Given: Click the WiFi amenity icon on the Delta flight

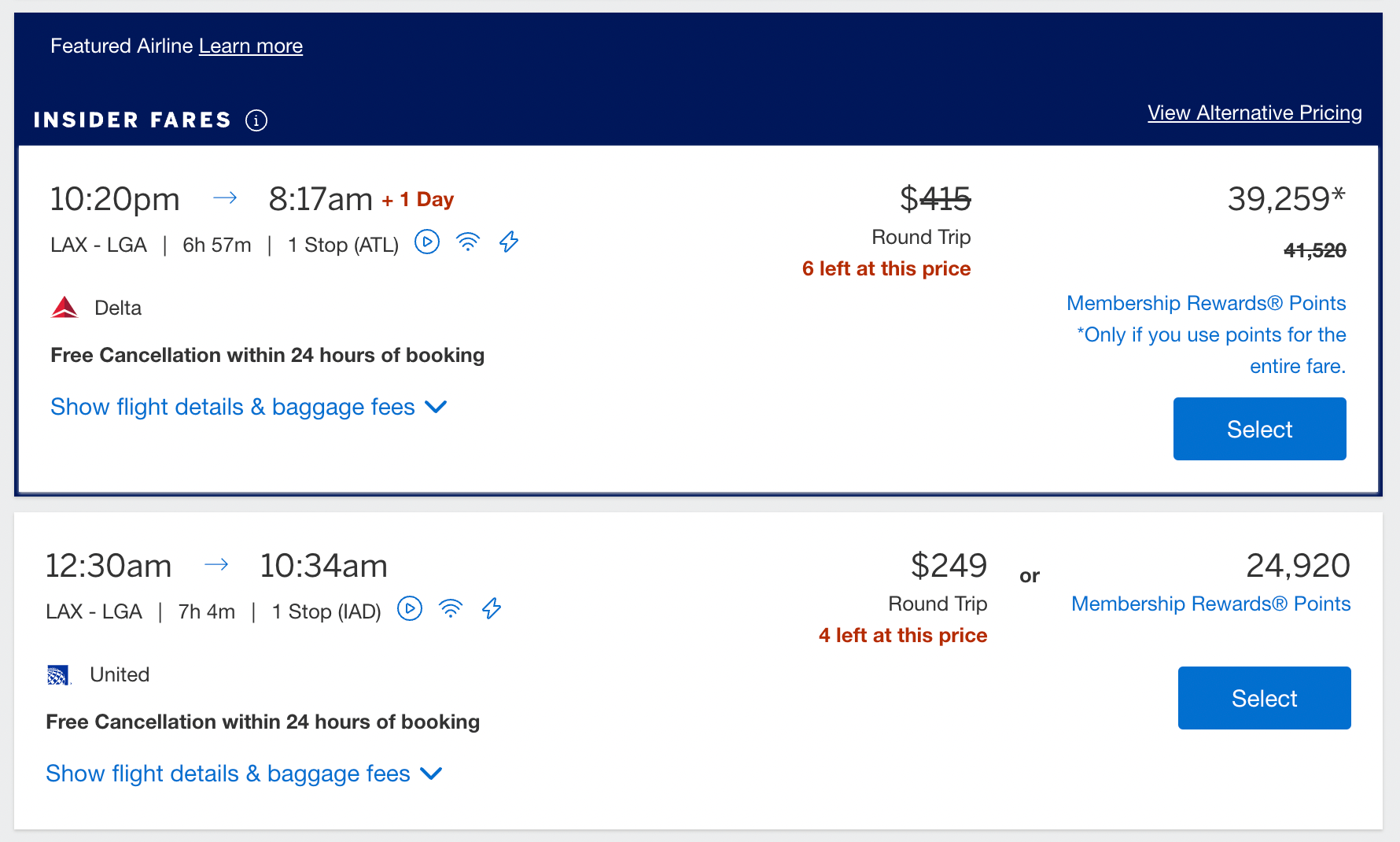Looking at the screenshot, I should click(468, 242).
